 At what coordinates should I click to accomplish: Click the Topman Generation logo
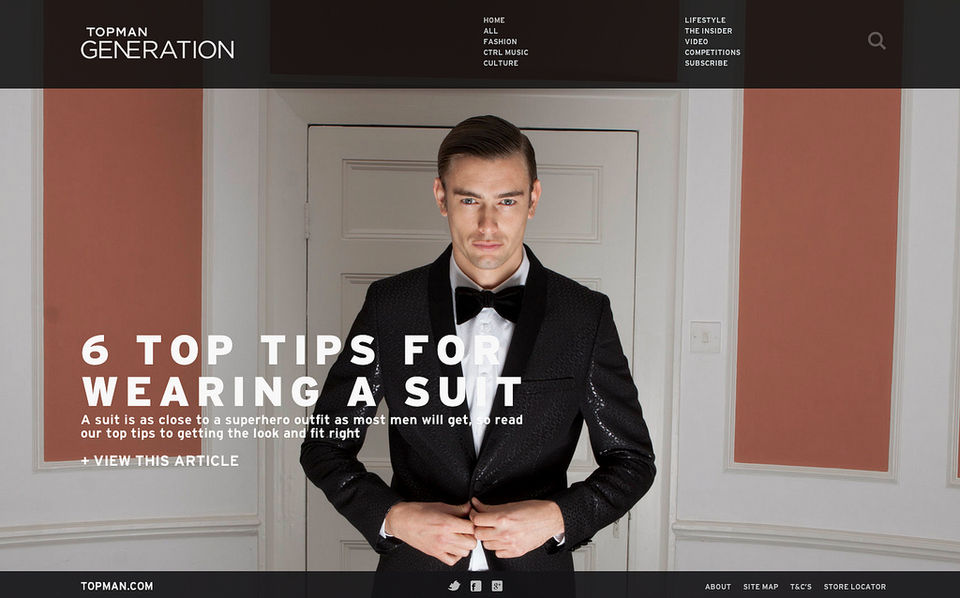click(x=157, y=43)
